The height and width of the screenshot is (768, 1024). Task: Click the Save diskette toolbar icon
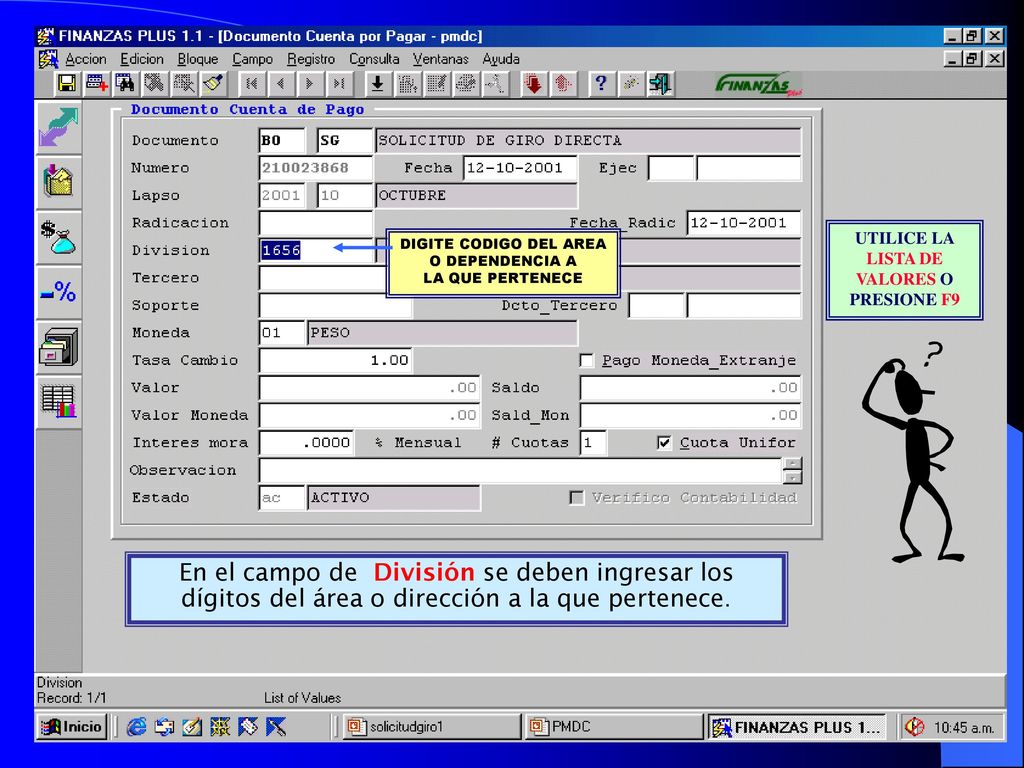pyautogui.click(x=67, y=84)
